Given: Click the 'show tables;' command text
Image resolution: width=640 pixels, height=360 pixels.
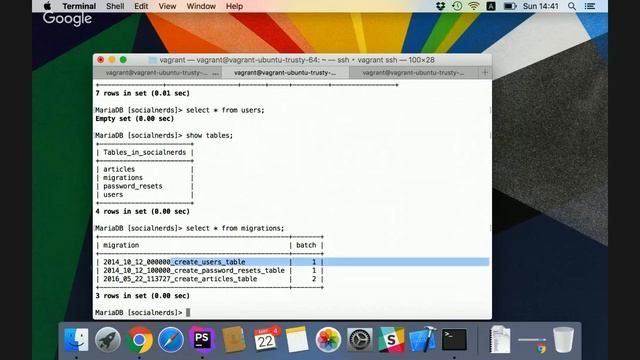Looking at the screenshot, I should [x=209, y=136].
